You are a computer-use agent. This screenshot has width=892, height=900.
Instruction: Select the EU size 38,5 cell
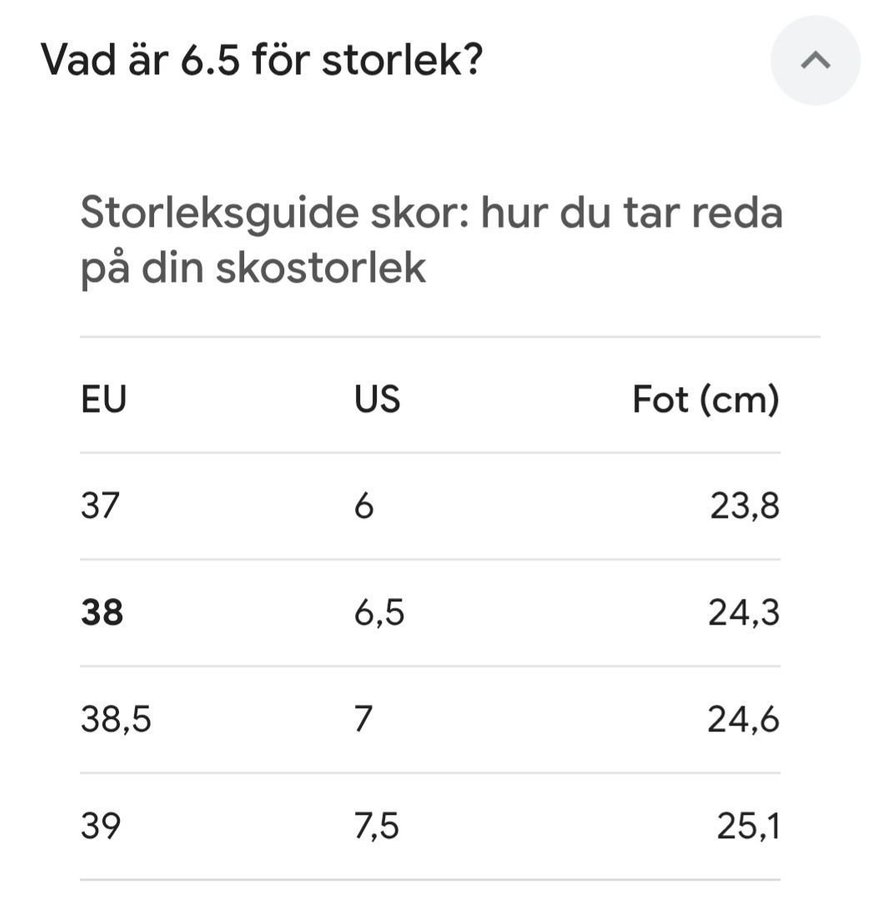pyautogui.click(x=115, y=719)
